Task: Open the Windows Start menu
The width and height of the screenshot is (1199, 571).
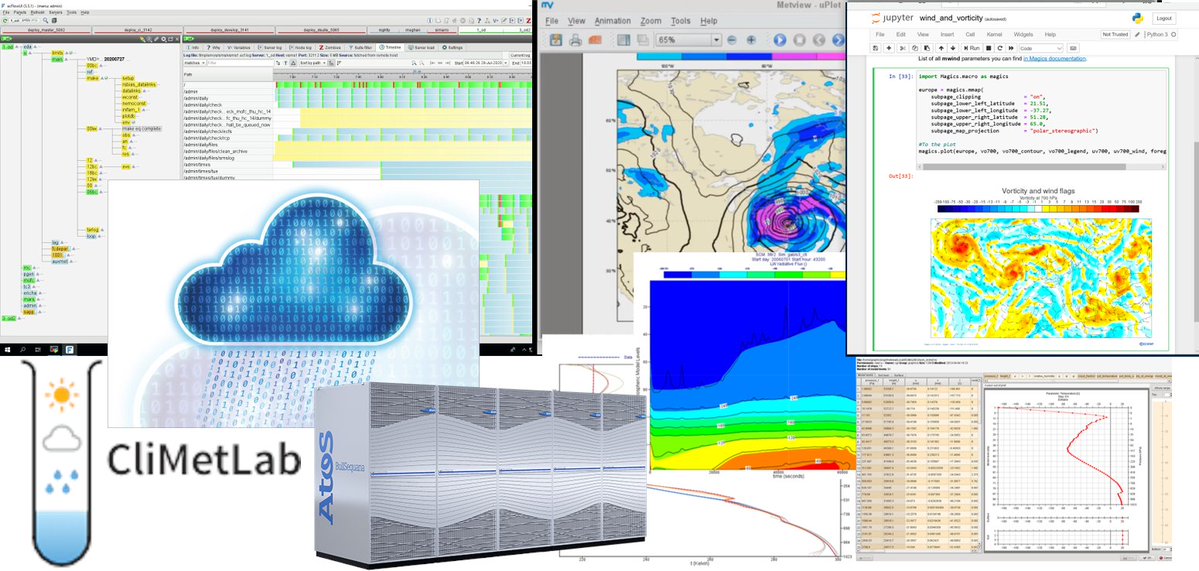Action: tap(8, 349)
